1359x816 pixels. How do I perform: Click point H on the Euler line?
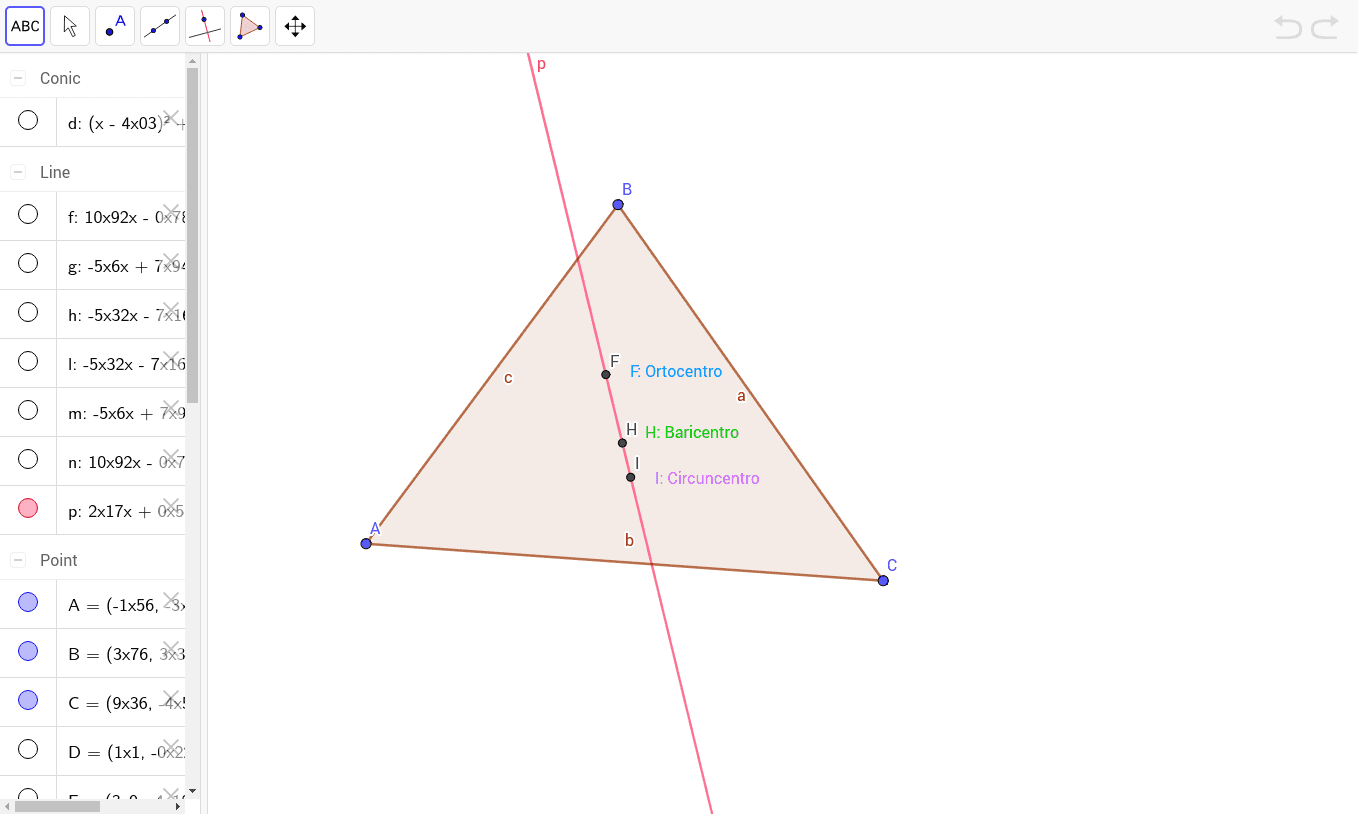point(622,443)
